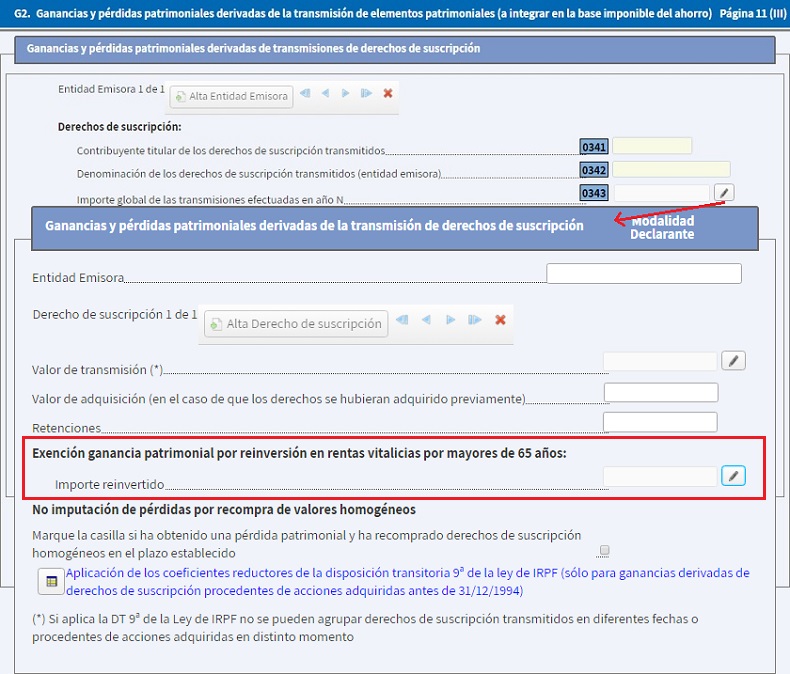Click the Entidad Emisora text field
The image size is (790, 674).
click(644, 274)
